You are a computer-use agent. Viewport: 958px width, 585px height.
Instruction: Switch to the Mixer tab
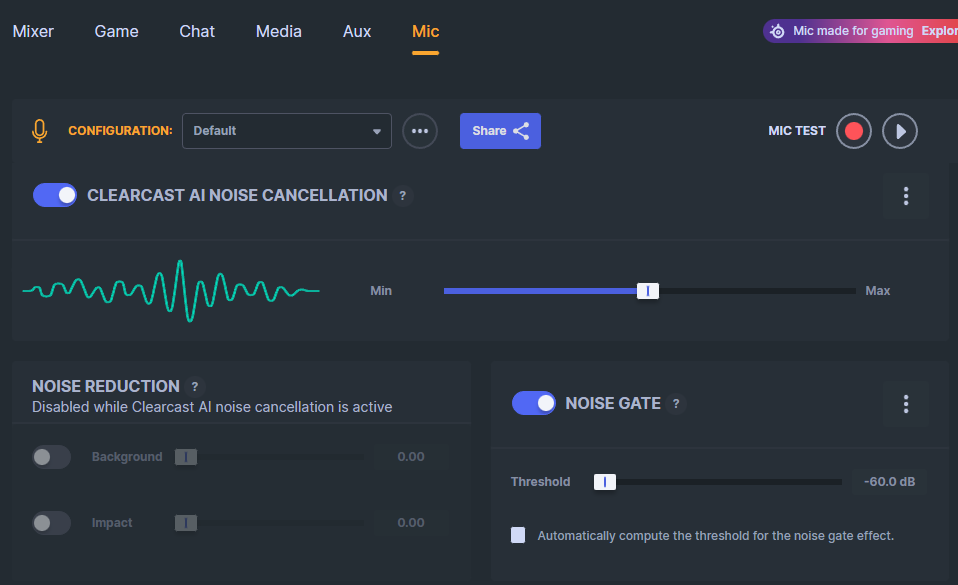point(33,31)
